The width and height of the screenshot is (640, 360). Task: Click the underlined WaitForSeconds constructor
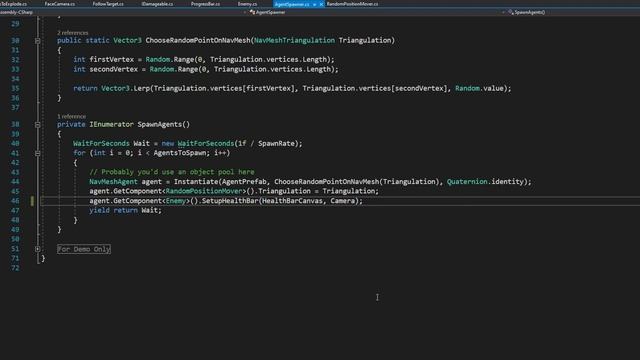(206, 144)
